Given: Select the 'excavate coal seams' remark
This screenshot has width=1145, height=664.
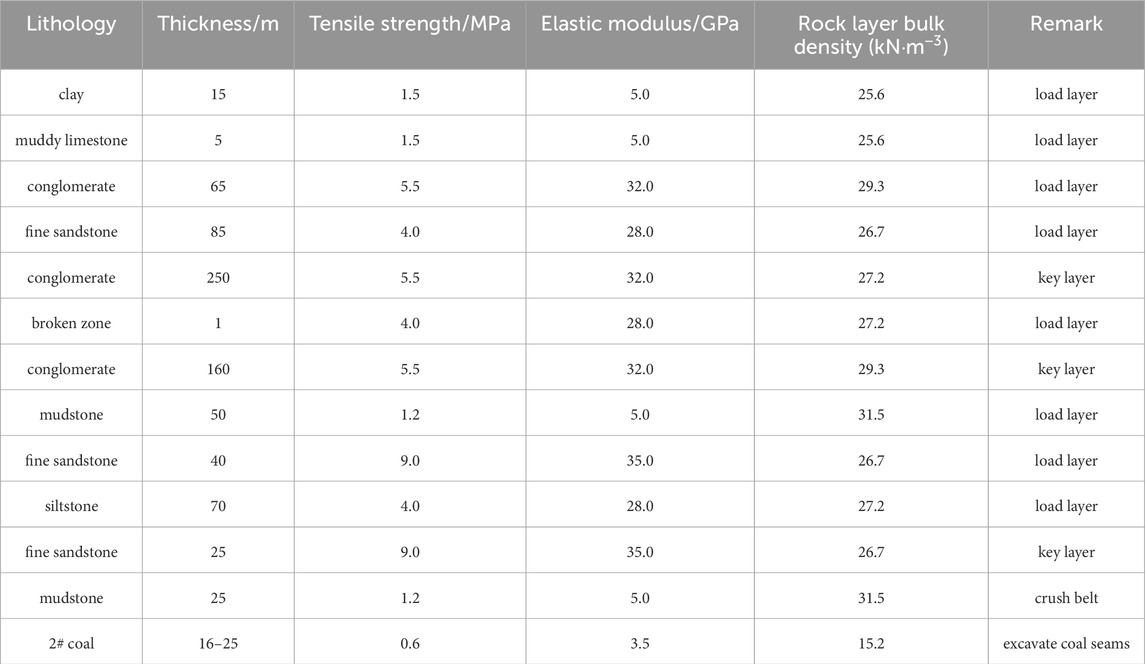Looking at the screenshot, I should point(1066,644).
